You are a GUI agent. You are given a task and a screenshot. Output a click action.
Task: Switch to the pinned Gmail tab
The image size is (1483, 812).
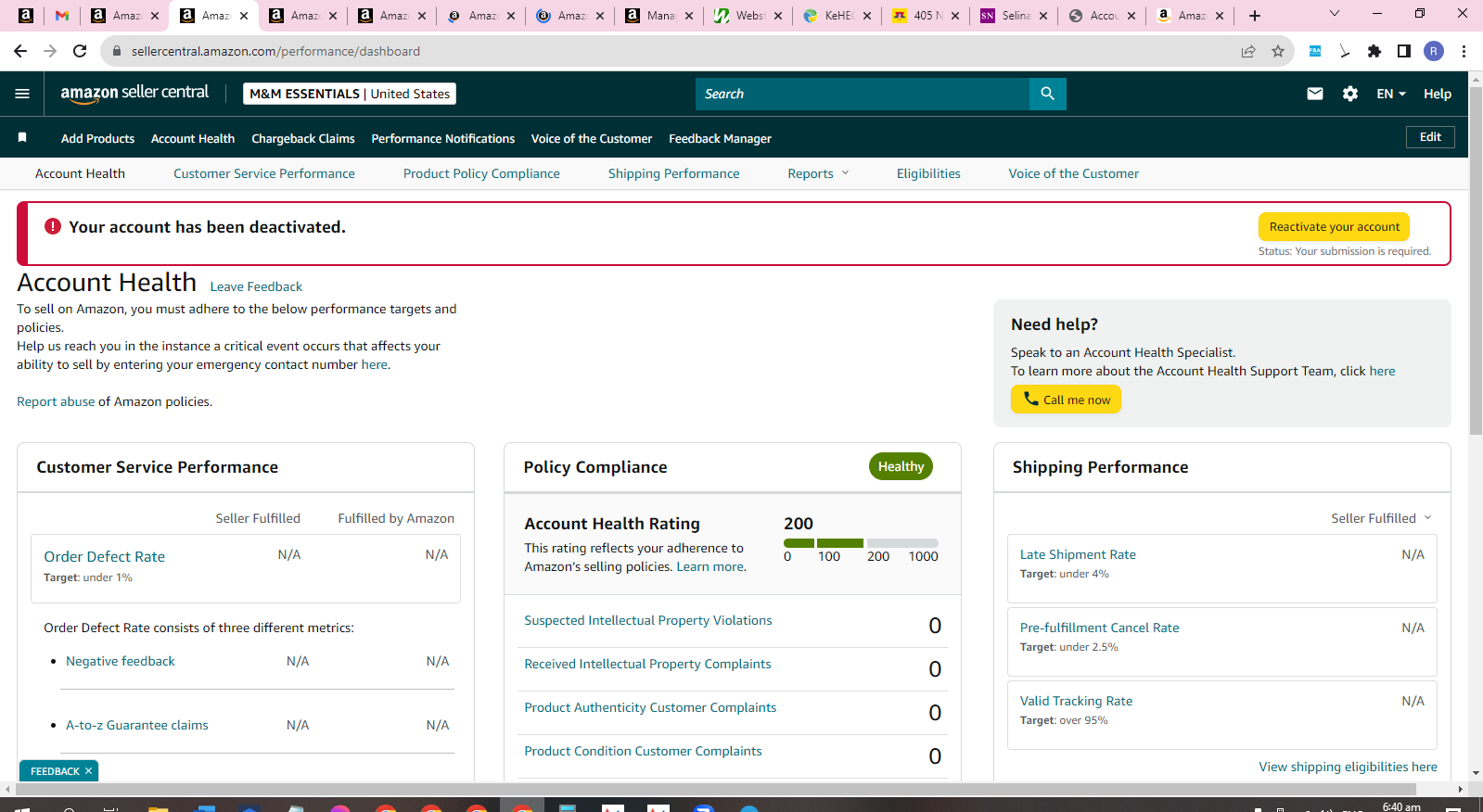pyautogui.click(x=62, y=16)
